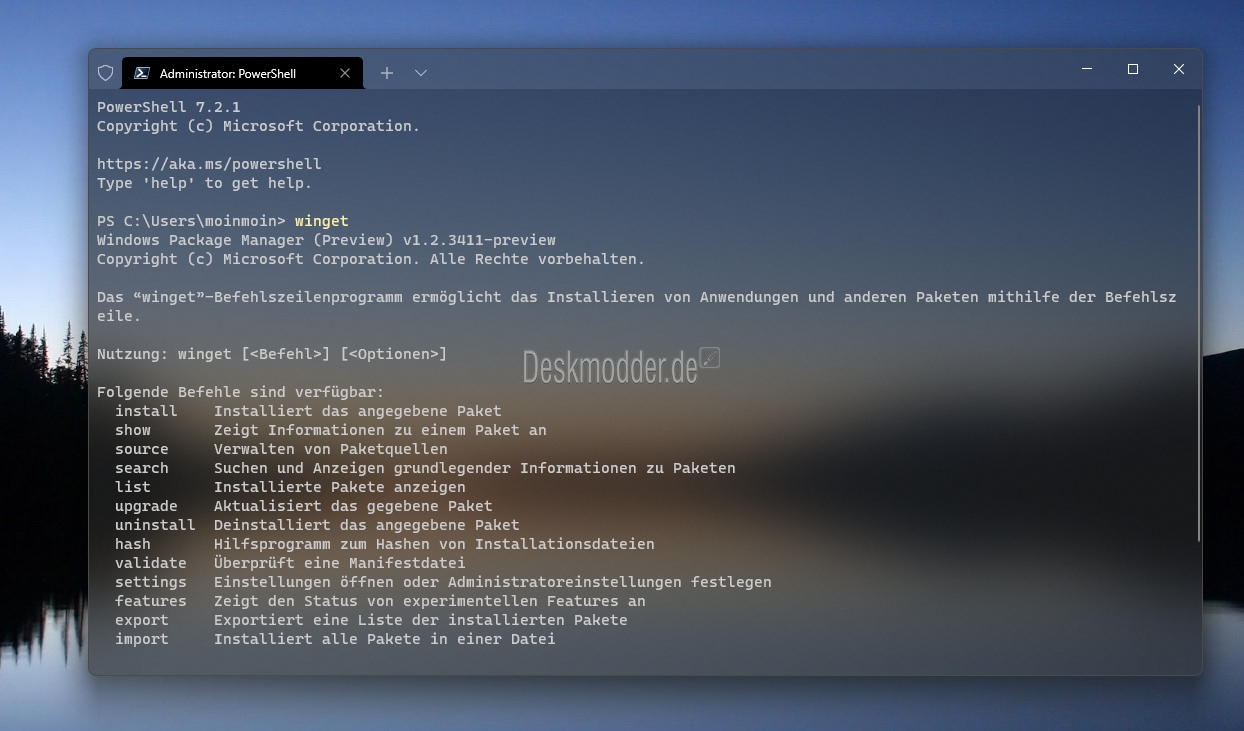The width and height of the screenshot is (1244, 731).
Task: Click 'Zeigt Informationen zu einem Paket an'
Action: point(380,430)
